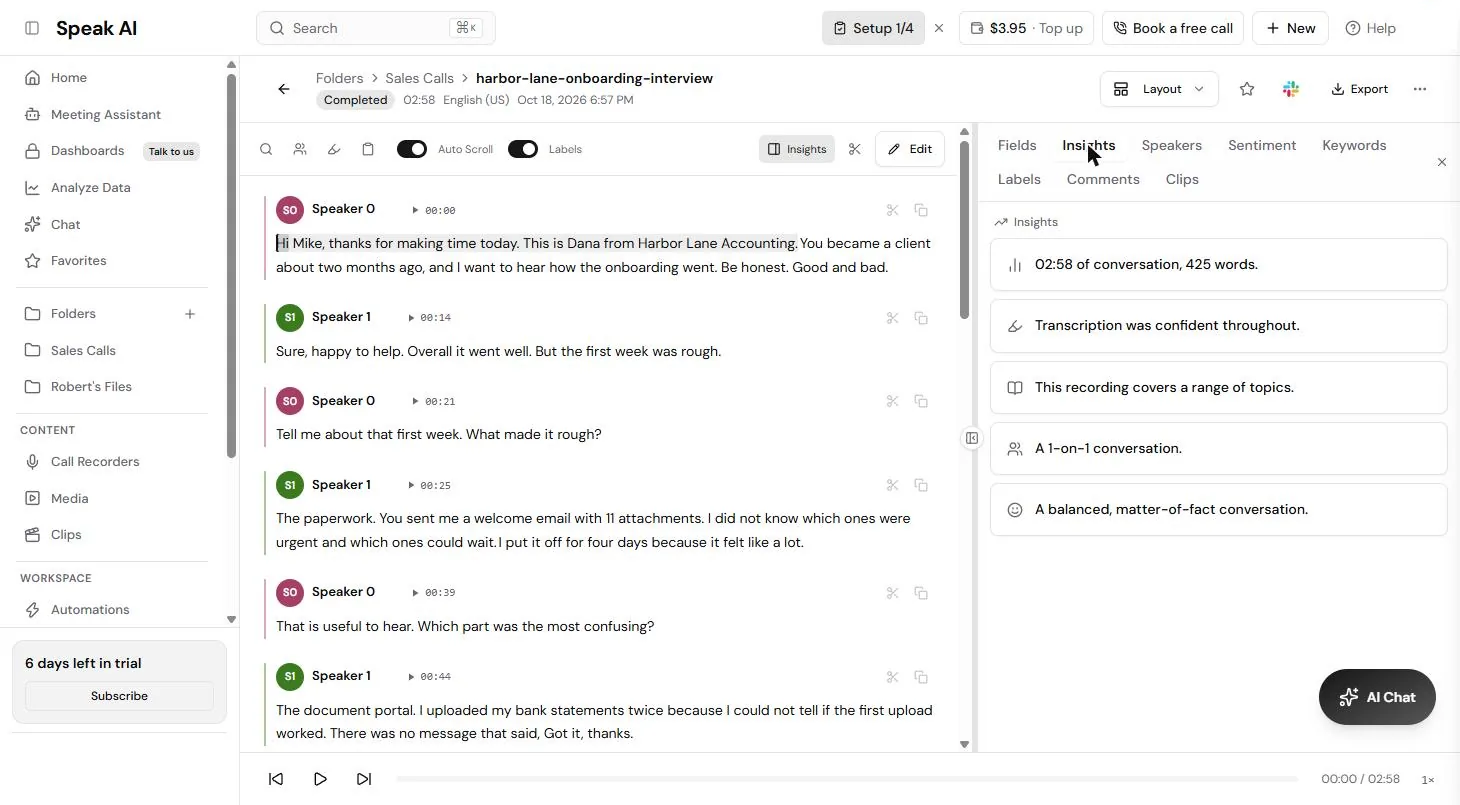Open the Layout dropdown

1160,89
